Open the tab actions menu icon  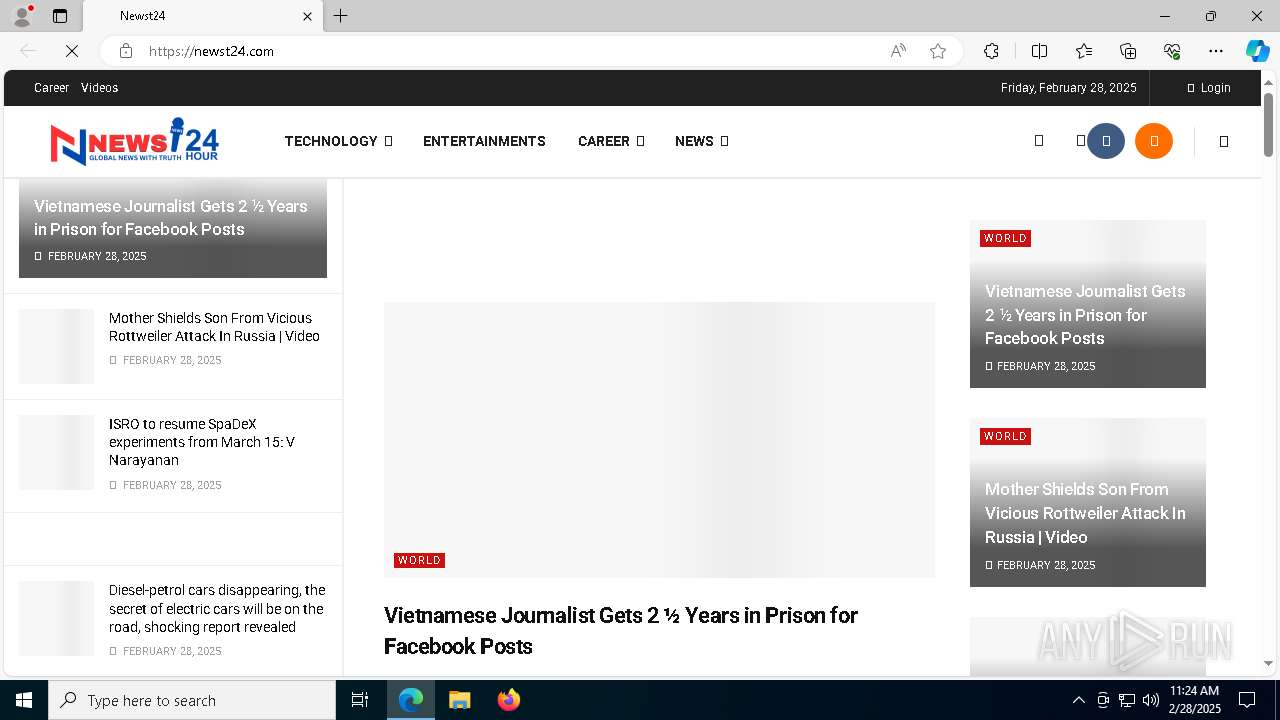[x=60, y=16]
